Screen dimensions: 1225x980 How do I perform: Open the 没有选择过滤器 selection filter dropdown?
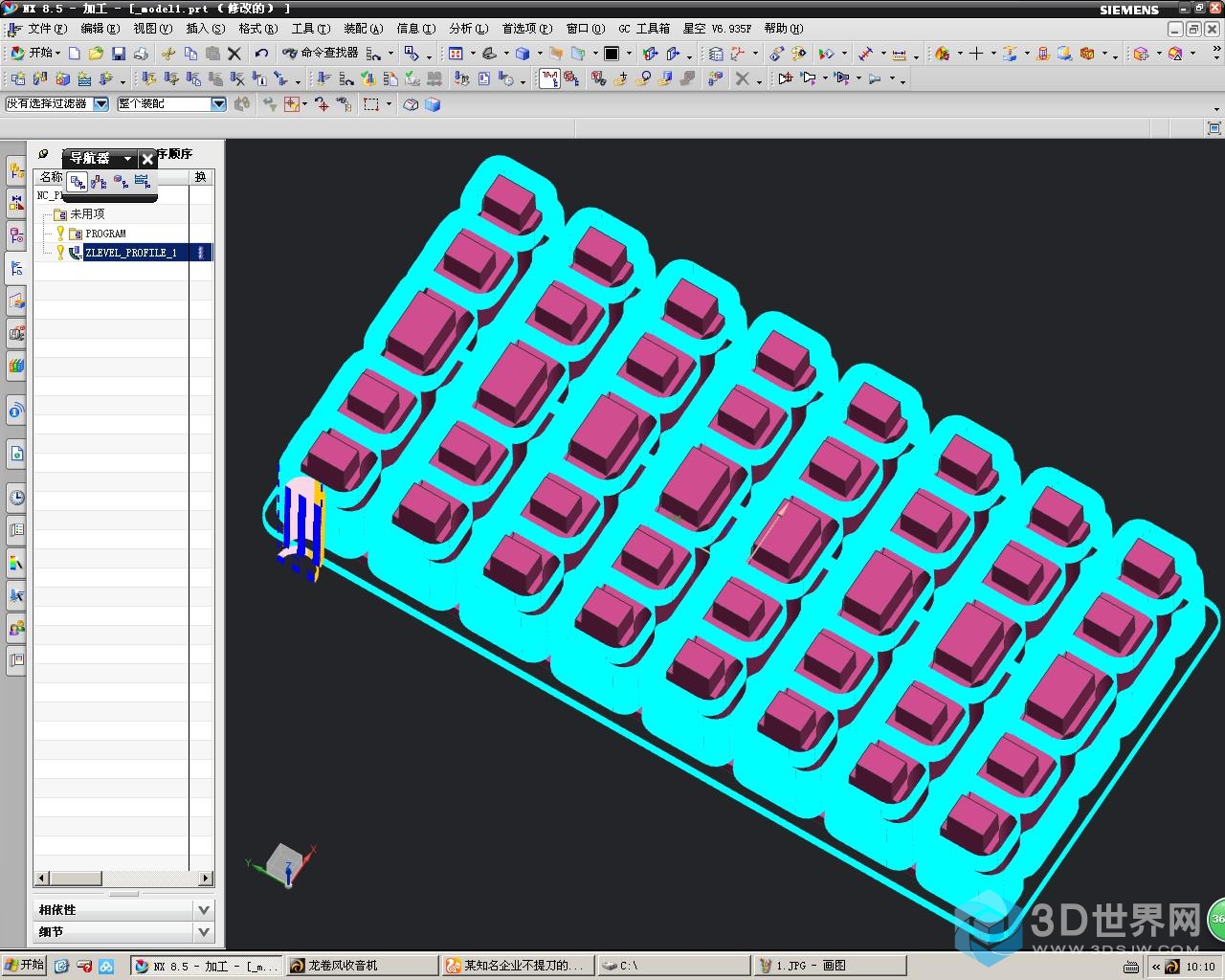(101, 103)
